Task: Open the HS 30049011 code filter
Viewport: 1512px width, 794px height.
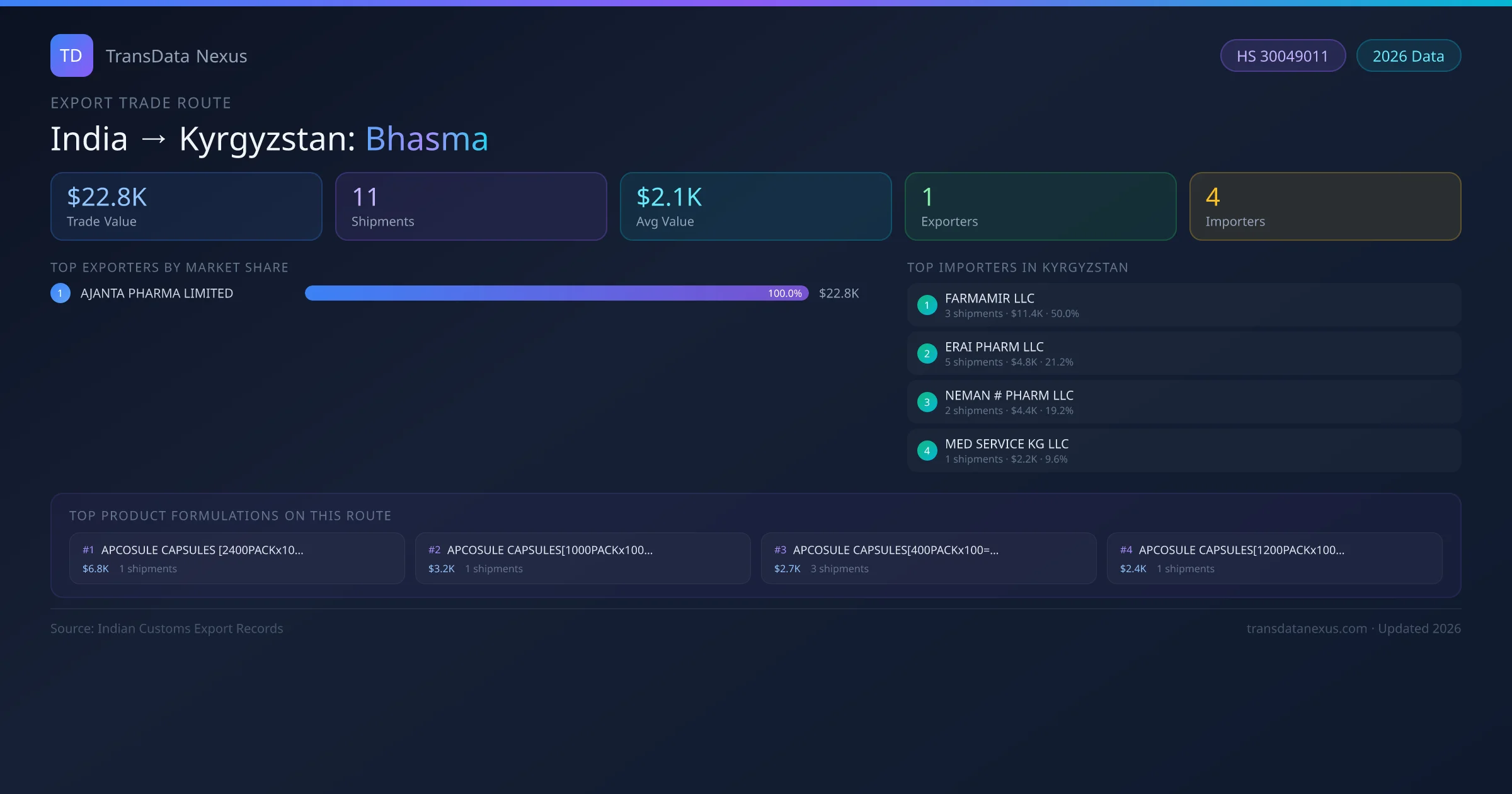Action: pos(1283,55)
